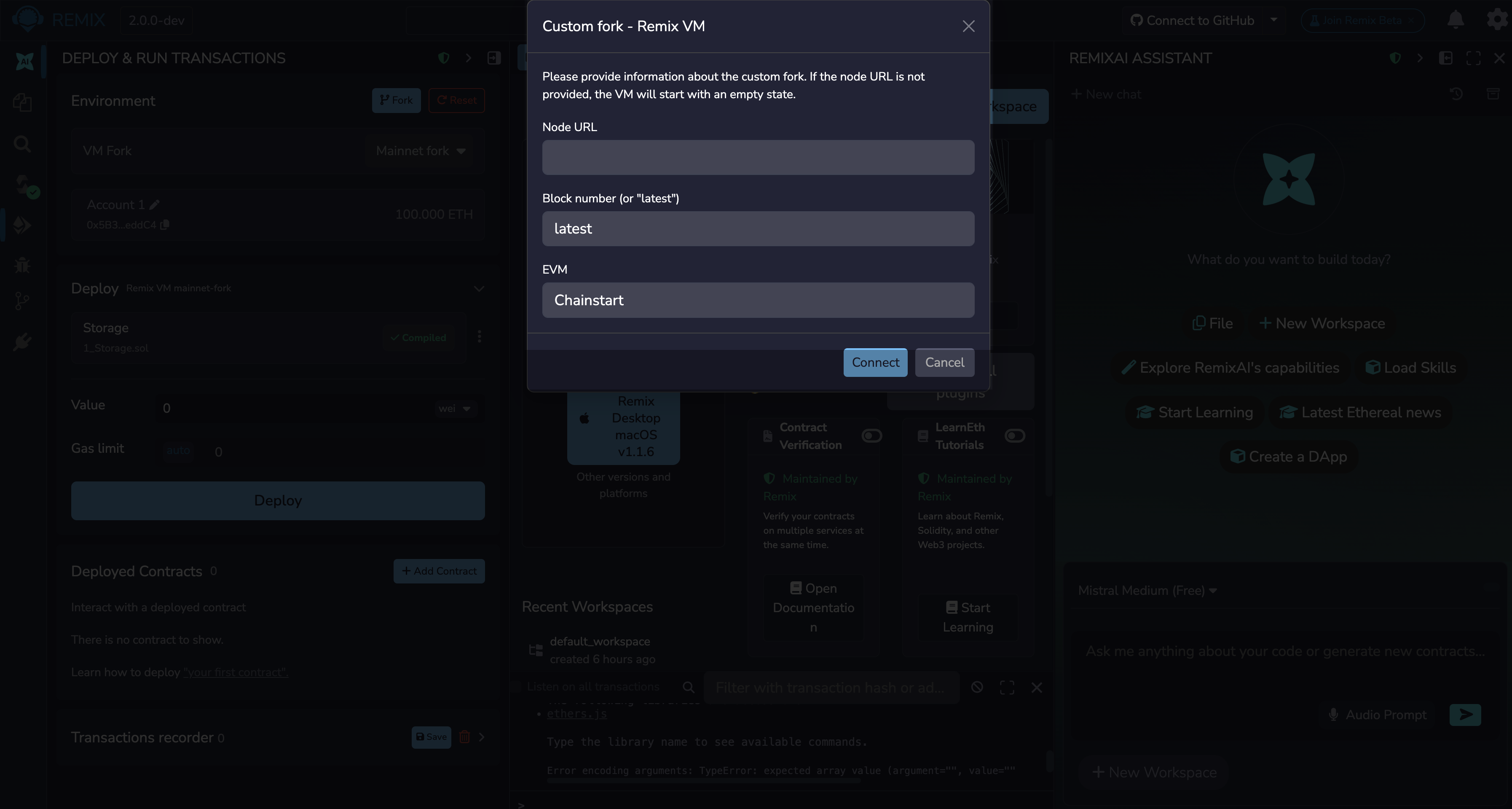Open the Search sidebar icon

(22, 143)
